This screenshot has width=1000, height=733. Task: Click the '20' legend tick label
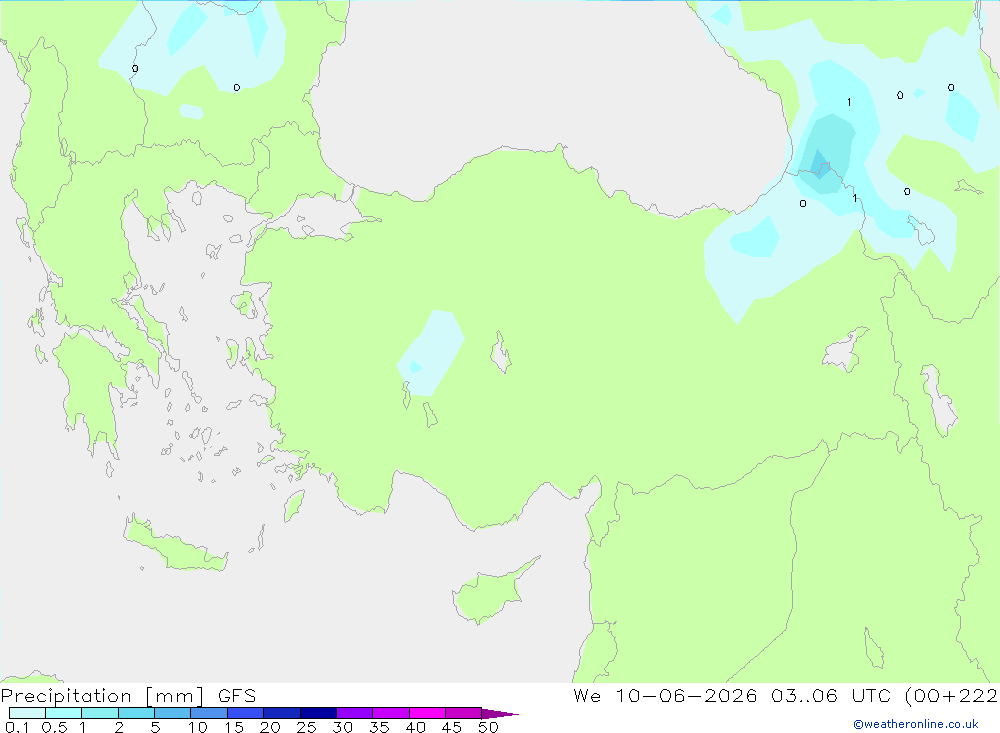(x=270, y=727)
